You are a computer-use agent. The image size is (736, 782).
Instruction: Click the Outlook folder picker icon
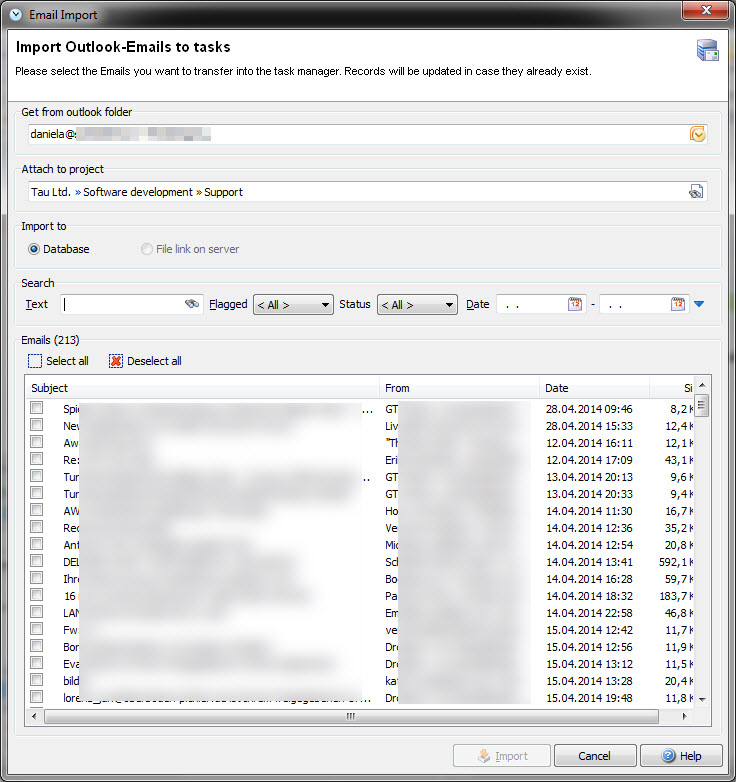click(x=698, y=134)
